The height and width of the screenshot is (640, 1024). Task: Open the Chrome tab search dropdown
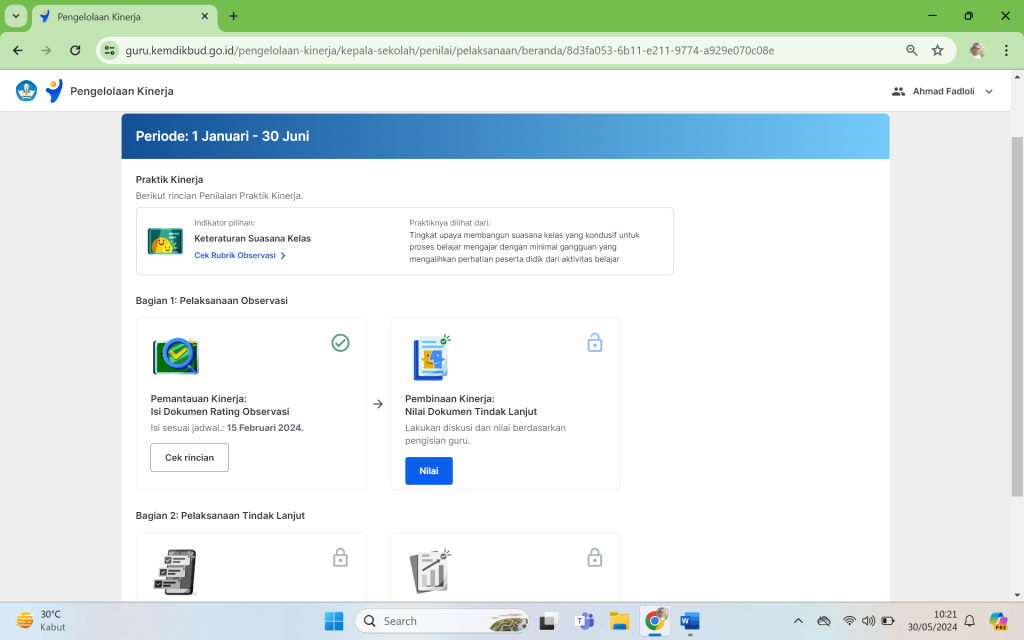[x=16, y=16]
